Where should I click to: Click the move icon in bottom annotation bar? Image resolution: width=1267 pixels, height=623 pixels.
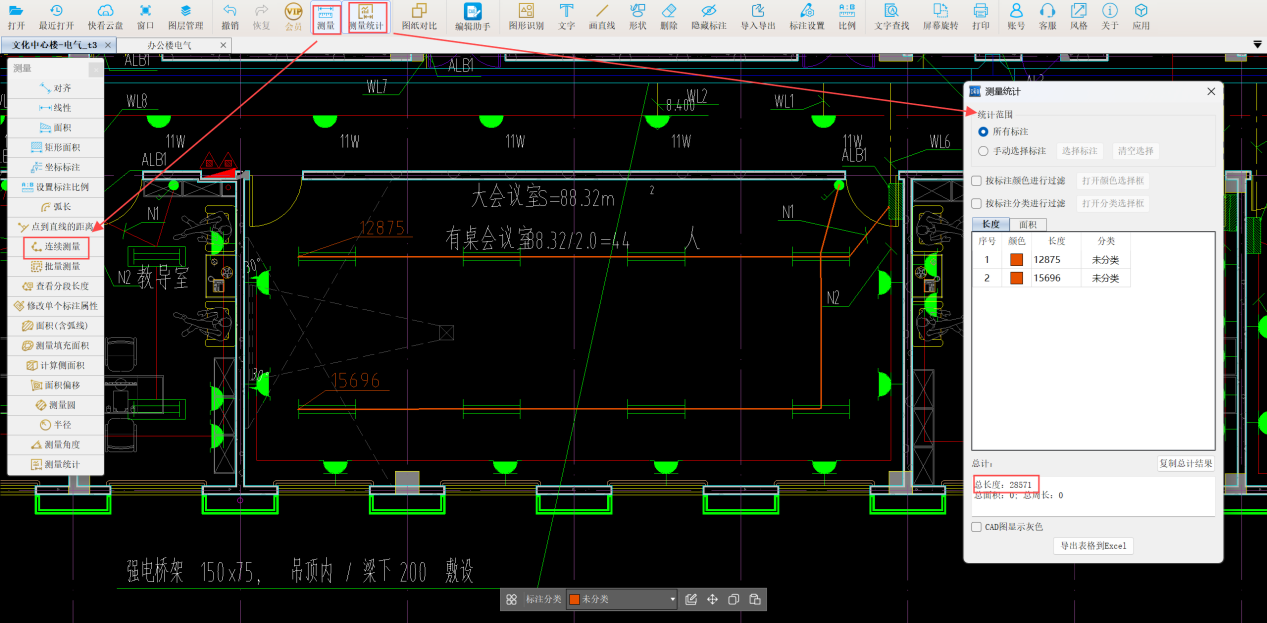tap(712, 600)
